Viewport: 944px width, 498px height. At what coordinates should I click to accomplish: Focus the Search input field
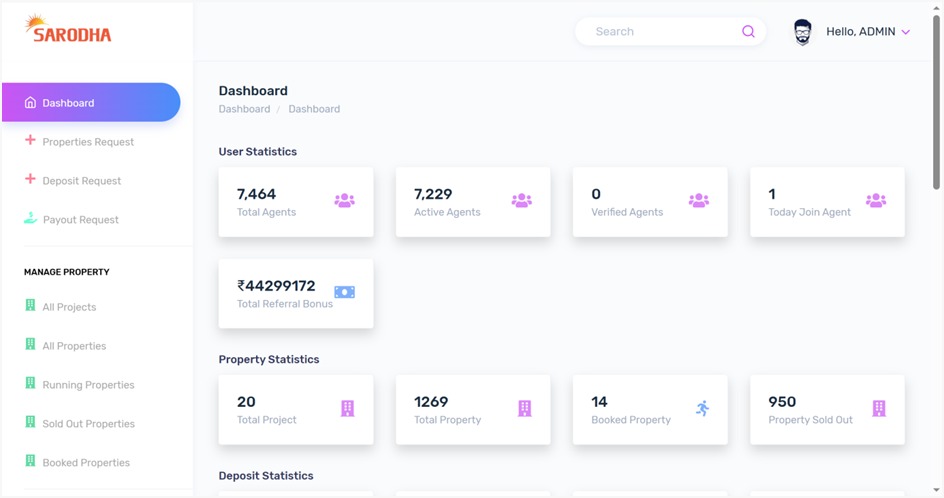[x=670, y=31]
